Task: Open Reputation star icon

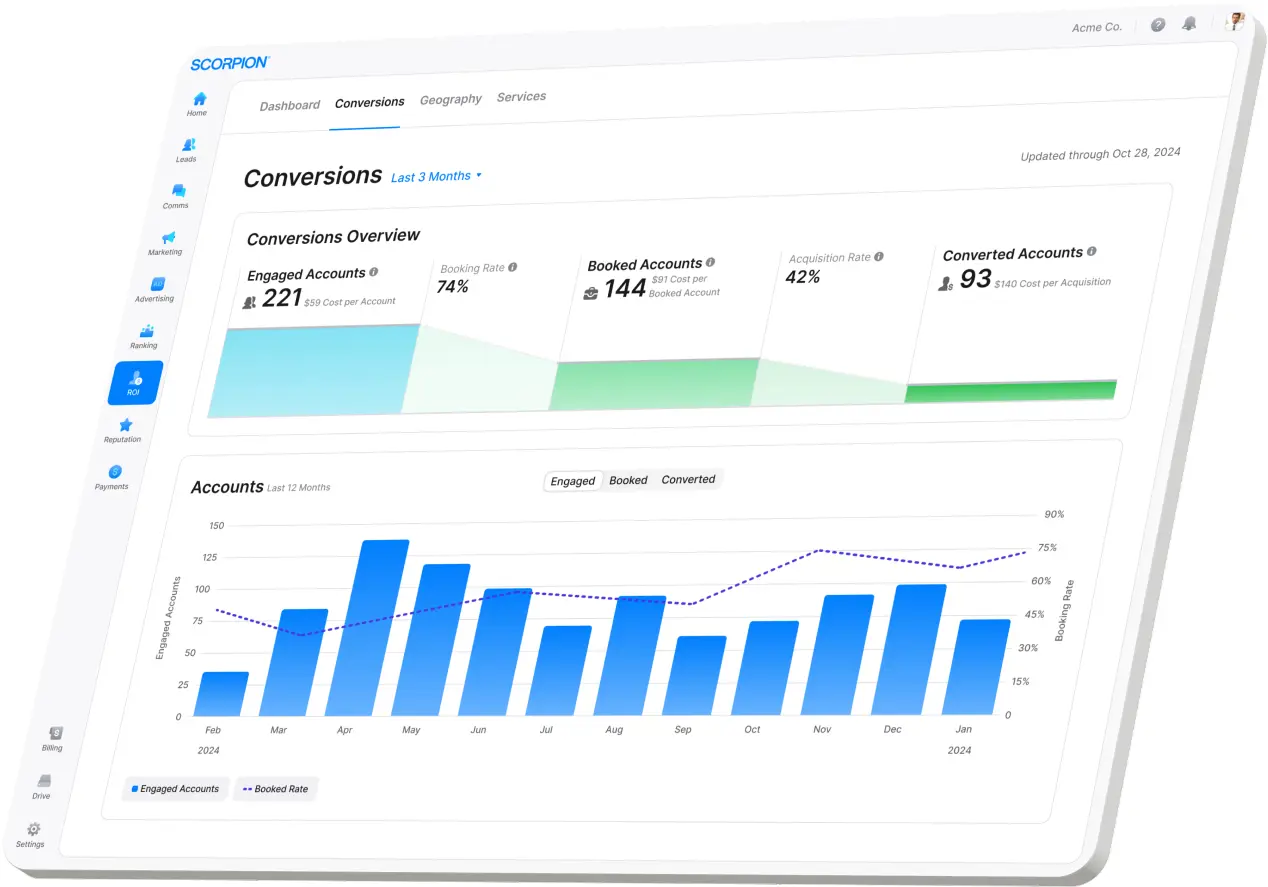Action: pyautogui.click(x=125, y=426)
